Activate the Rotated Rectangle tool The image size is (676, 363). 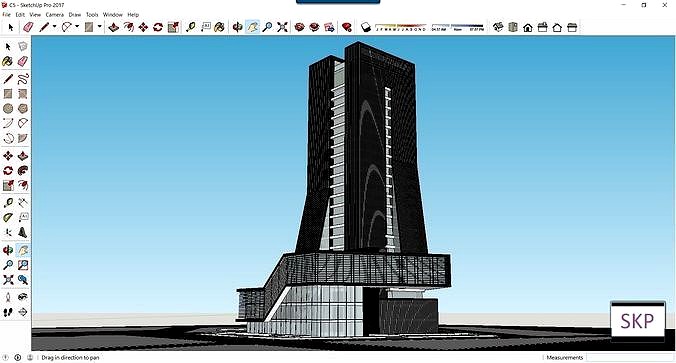23,94
